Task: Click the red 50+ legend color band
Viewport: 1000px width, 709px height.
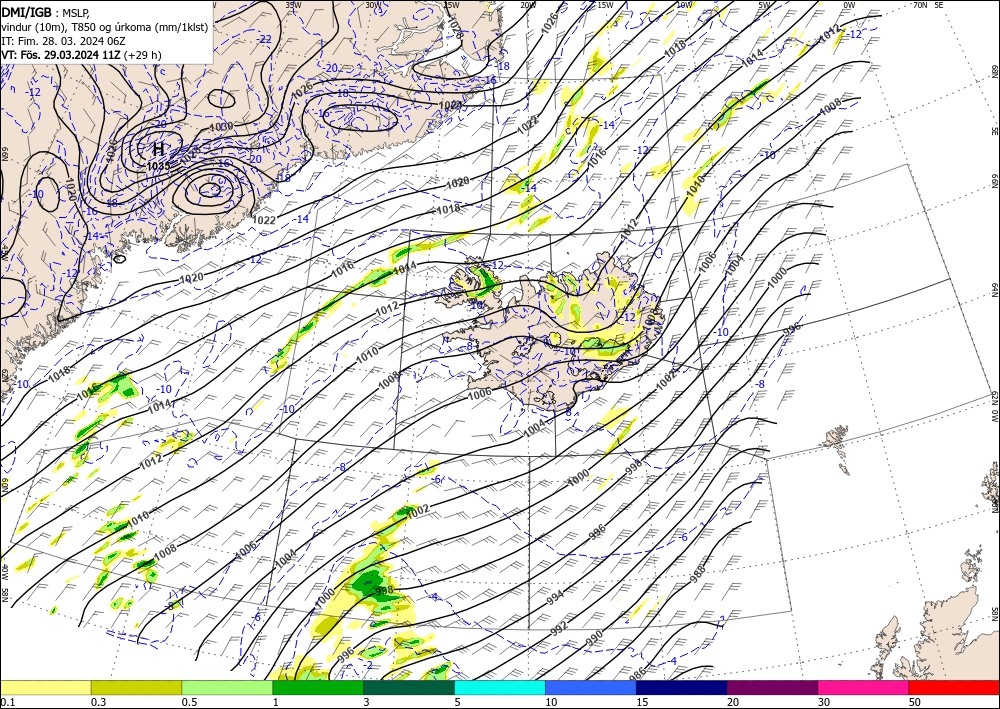Action: (x=954, y=687)
